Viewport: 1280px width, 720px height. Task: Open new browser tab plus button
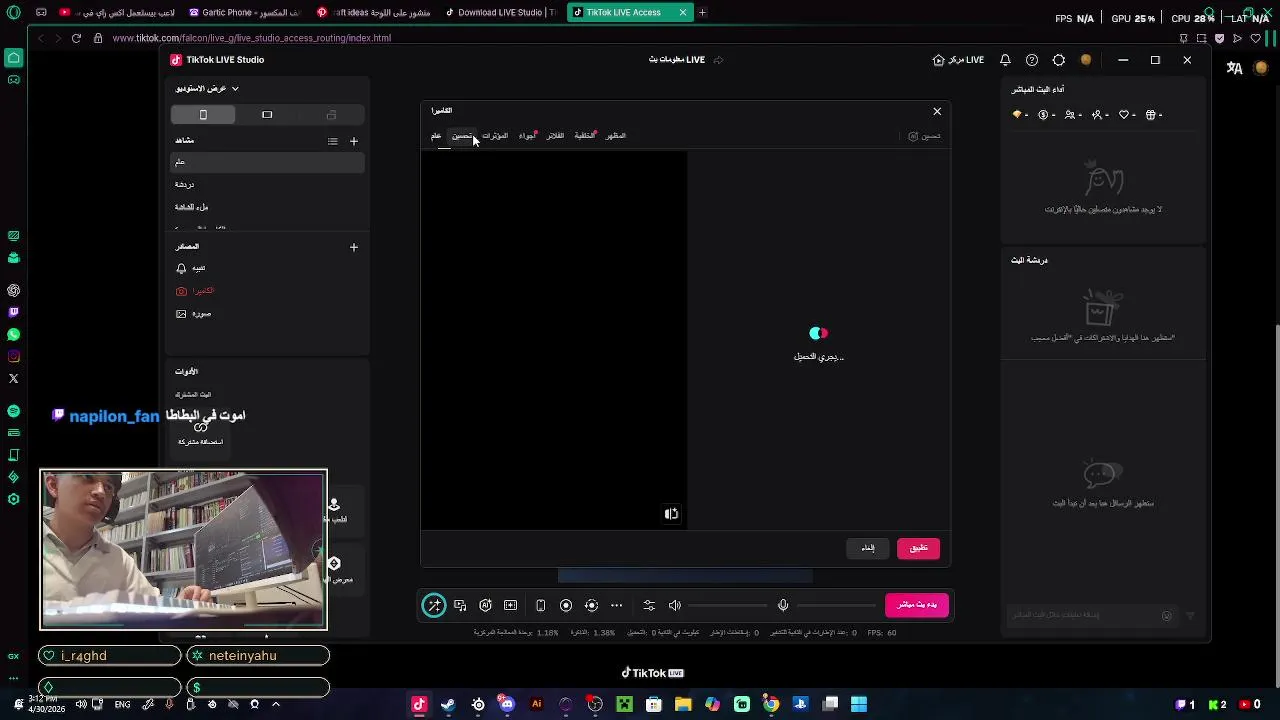tap(702, 12)
